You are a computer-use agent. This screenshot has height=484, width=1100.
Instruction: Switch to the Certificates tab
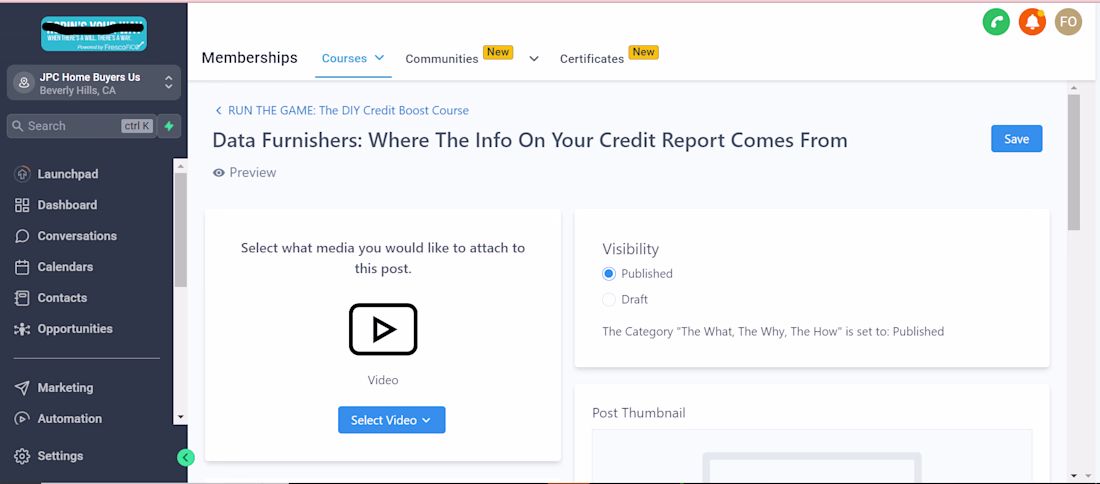(591, 59)
